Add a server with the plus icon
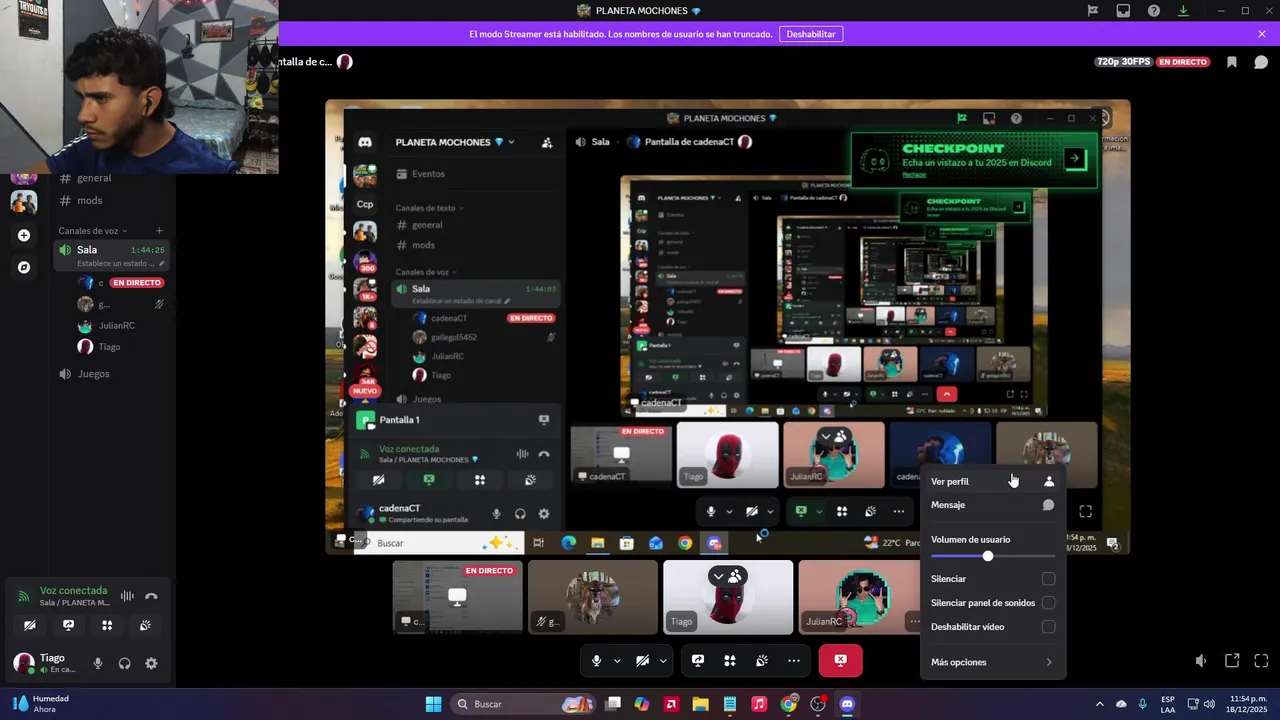This screenshot has height=720, width=1280. coord(24,236)
